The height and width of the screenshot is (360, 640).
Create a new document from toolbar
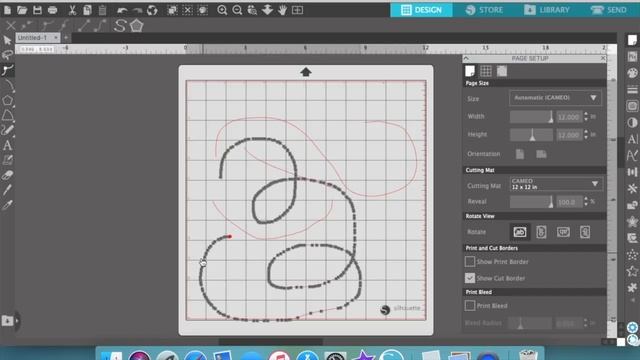pyautogui.click(x=7, y=10)
